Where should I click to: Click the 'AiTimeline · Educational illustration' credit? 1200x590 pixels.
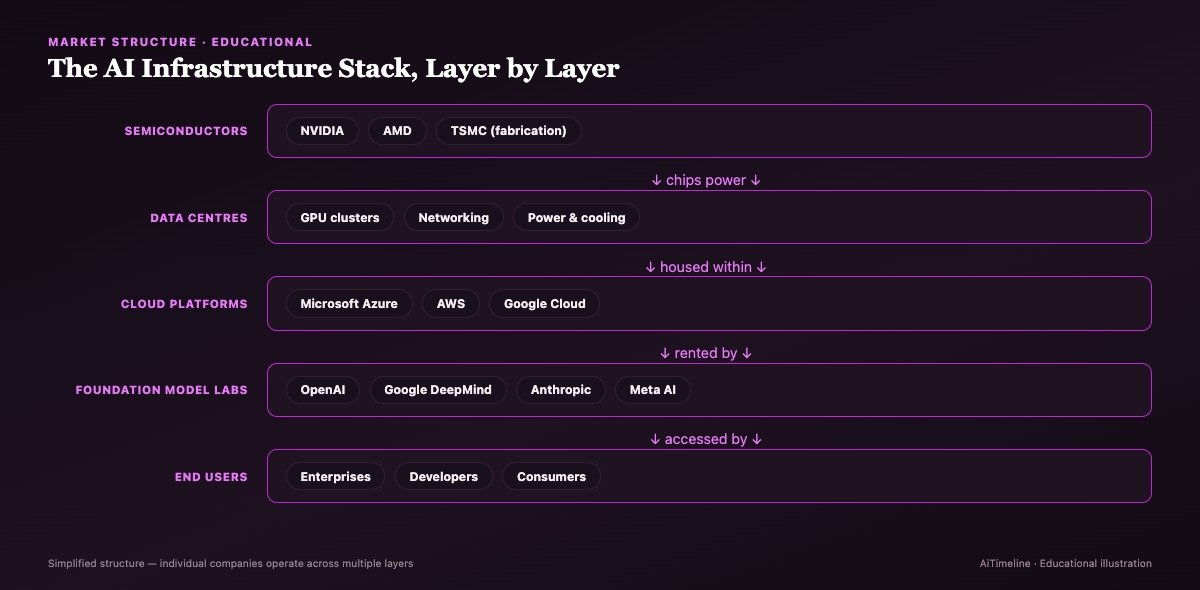point(1066,564)
